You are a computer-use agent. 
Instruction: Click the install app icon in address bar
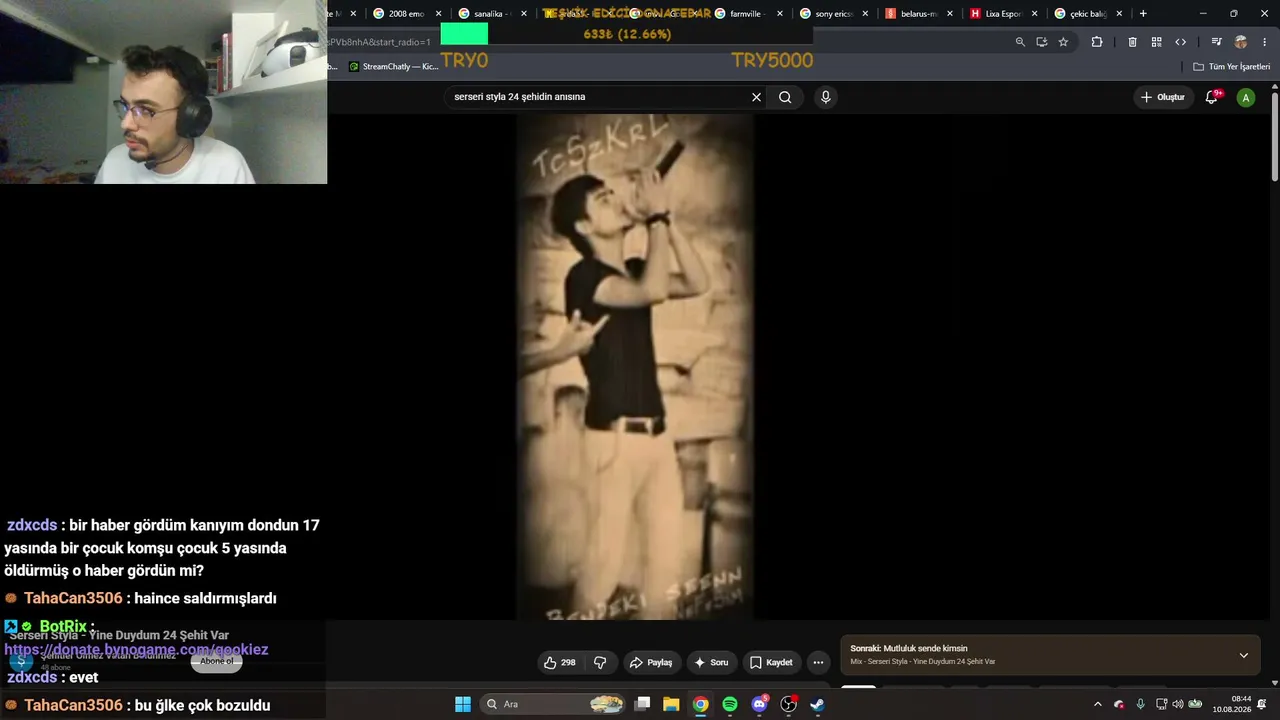1042,42
